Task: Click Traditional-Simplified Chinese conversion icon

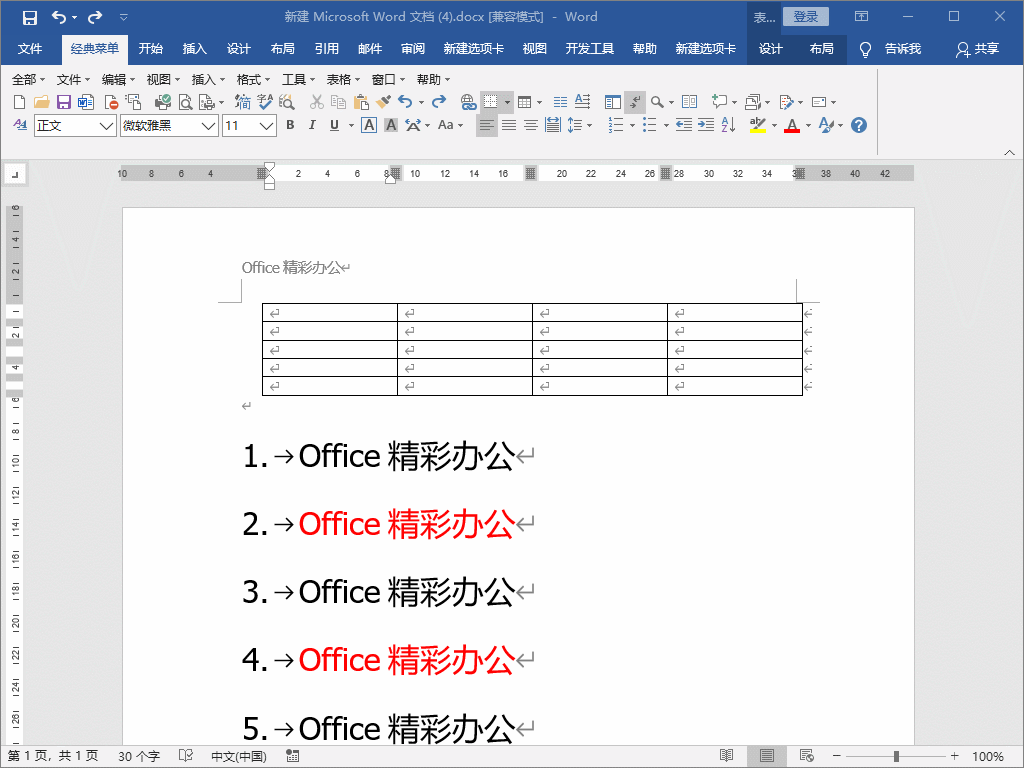Action: pos(243,102)
